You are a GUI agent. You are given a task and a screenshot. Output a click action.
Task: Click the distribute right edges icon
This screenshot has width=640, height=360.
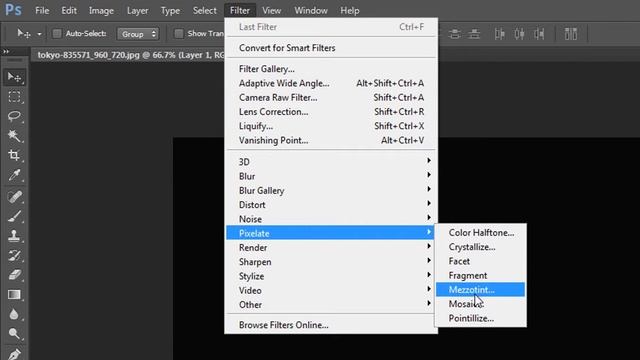pyautogui.click(x=539, y=34)
